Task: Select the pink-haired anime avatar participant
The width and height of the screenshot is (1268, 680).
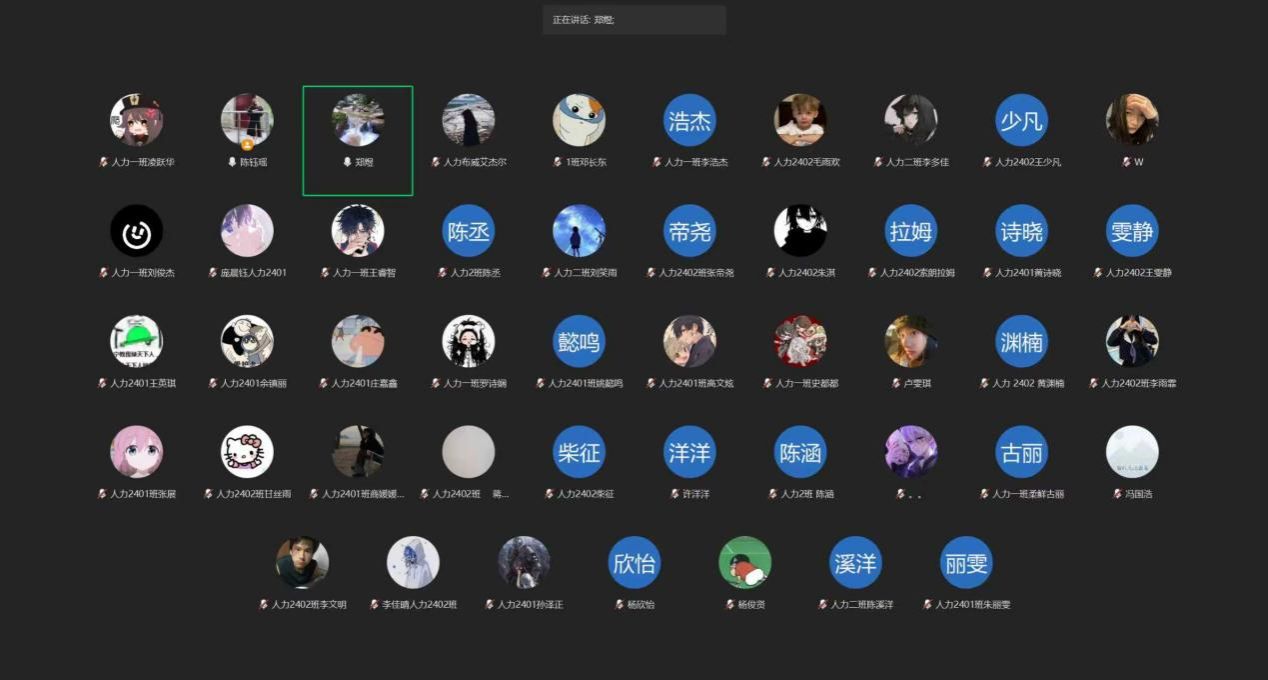Action: point(136,452)
